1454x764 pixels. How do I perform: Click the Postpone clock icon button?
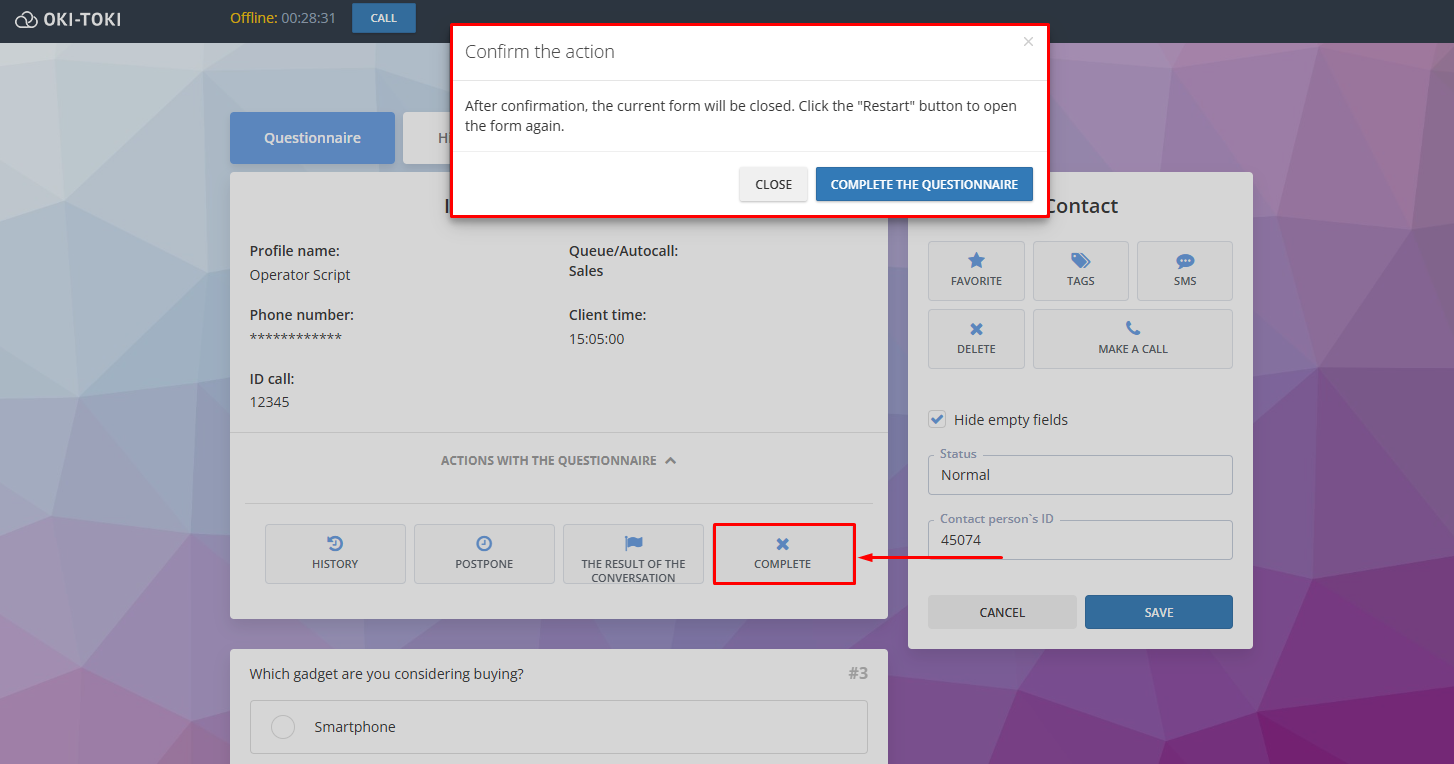coord(484,553)
